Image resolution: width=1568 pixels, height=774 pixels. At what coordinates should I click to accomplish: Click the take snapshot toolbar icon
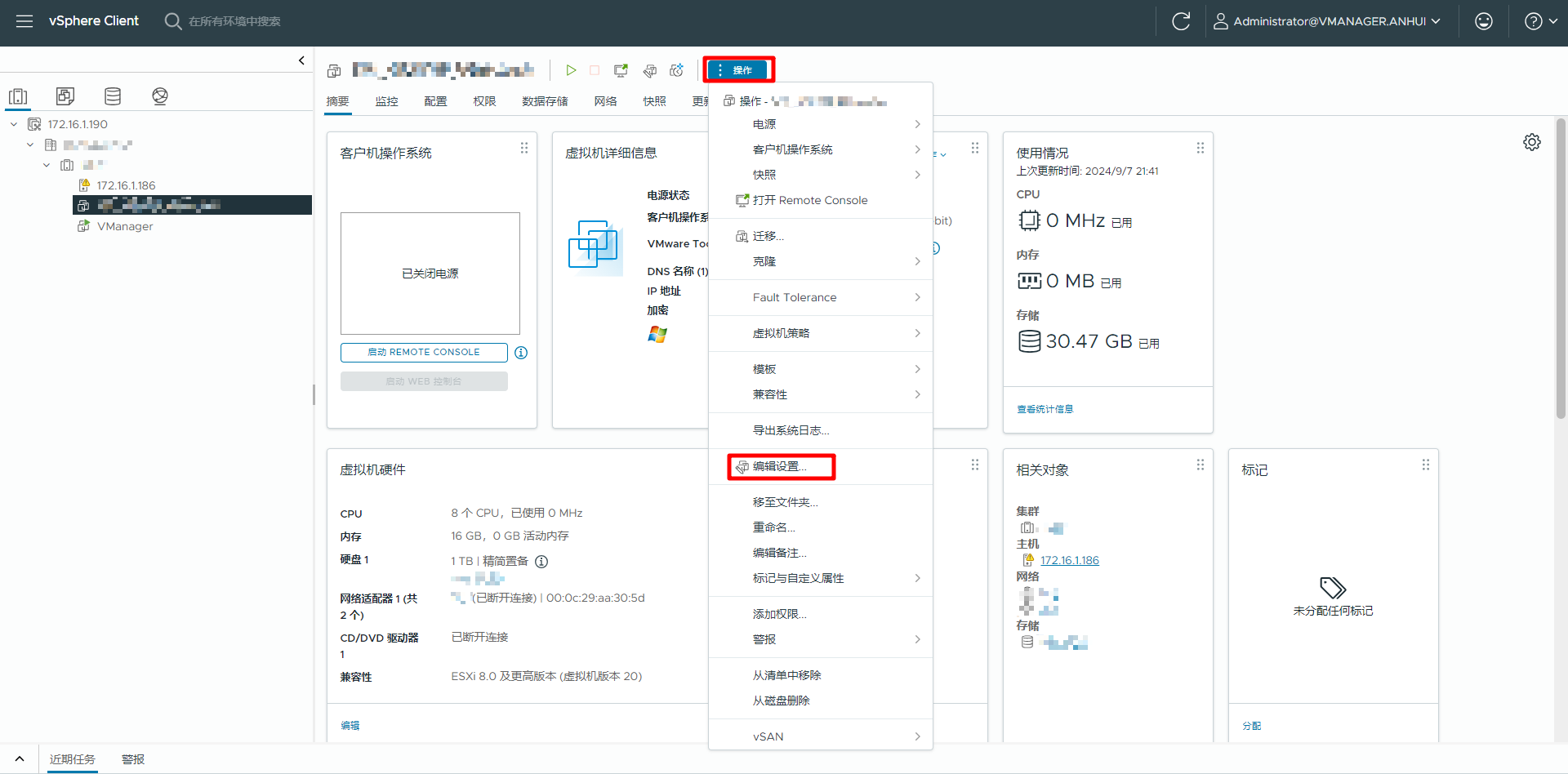676,70
